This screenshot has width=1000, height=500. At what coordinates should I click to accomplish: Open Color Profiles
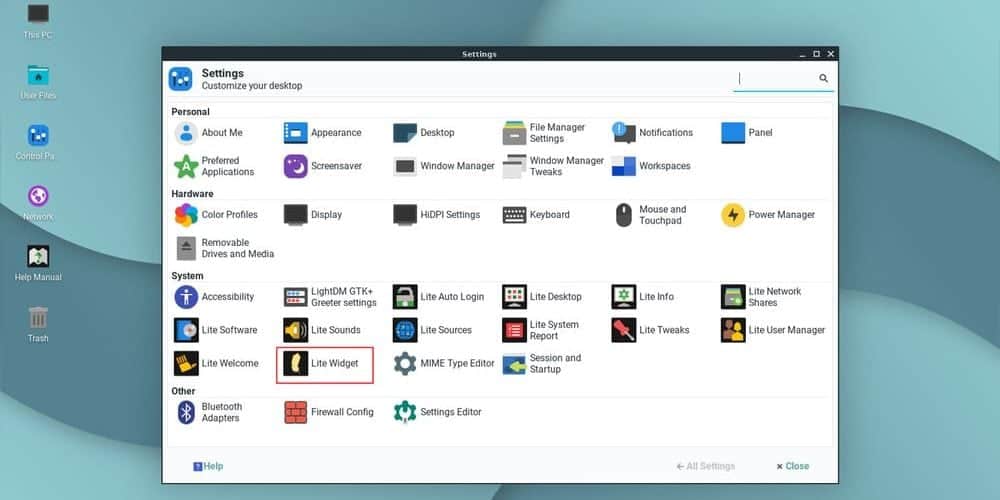pyautogui.click(x=216, y=215)
